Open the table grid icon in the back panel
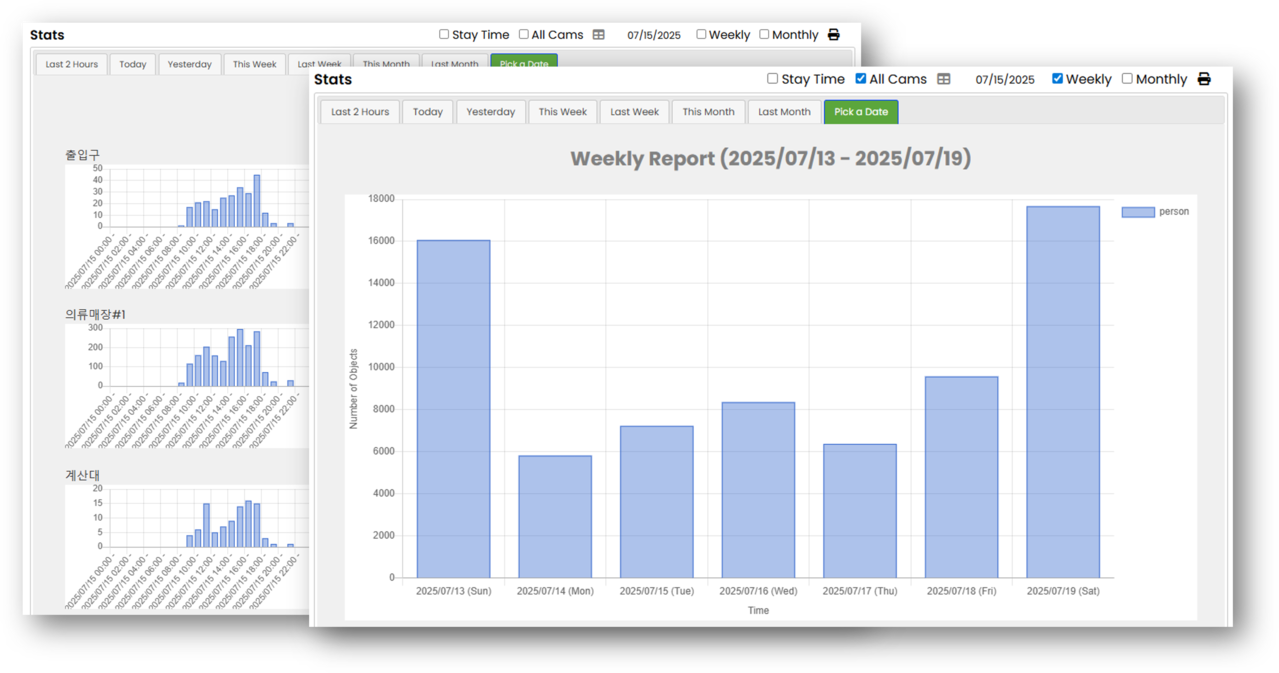Image resolution: width=1279 pixels, height=673 pixels. [598, 35]
